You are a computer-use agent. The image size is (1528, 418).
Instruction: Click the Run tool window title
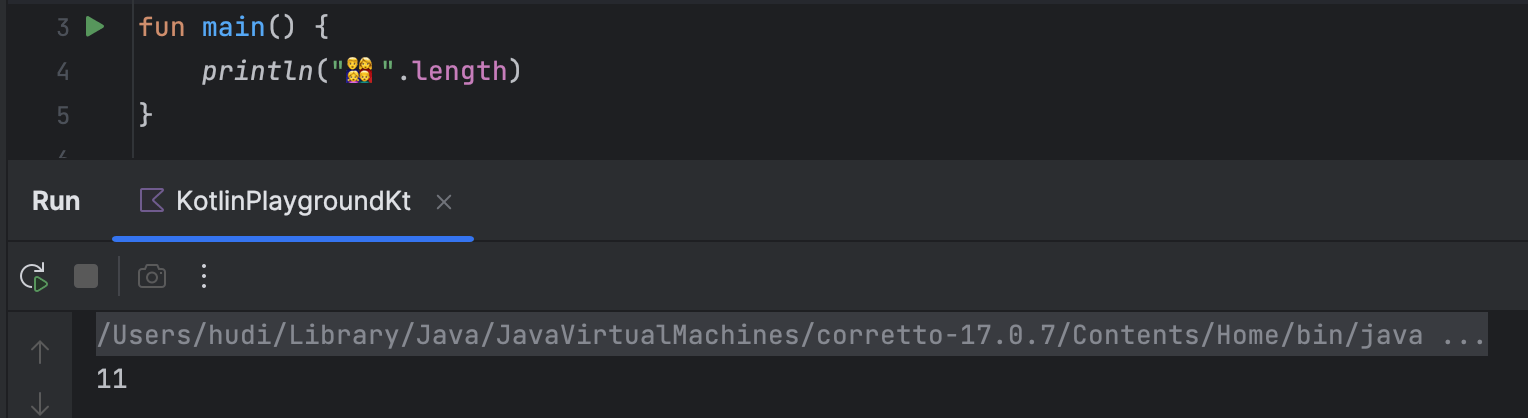pyautogui.click(x=56, y=201)
